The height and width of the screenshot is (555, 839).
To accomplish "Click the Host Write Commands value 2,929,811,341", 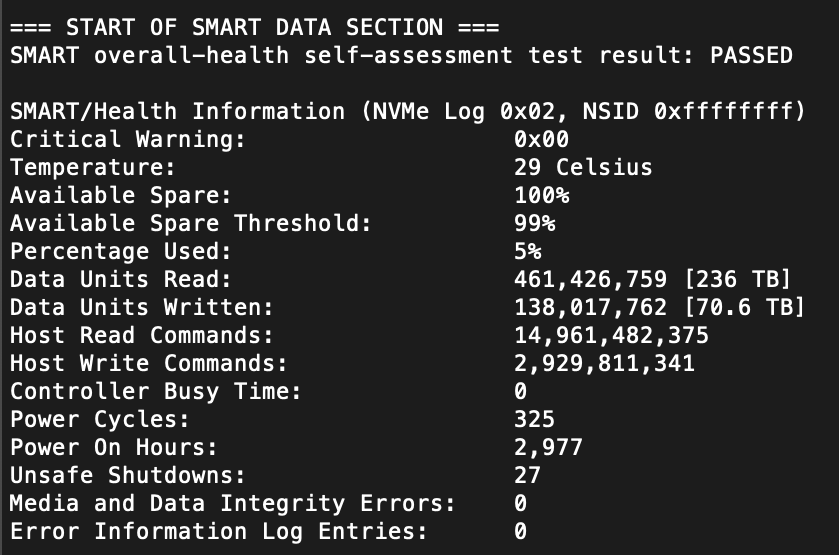I will click(x=604, y=363).
